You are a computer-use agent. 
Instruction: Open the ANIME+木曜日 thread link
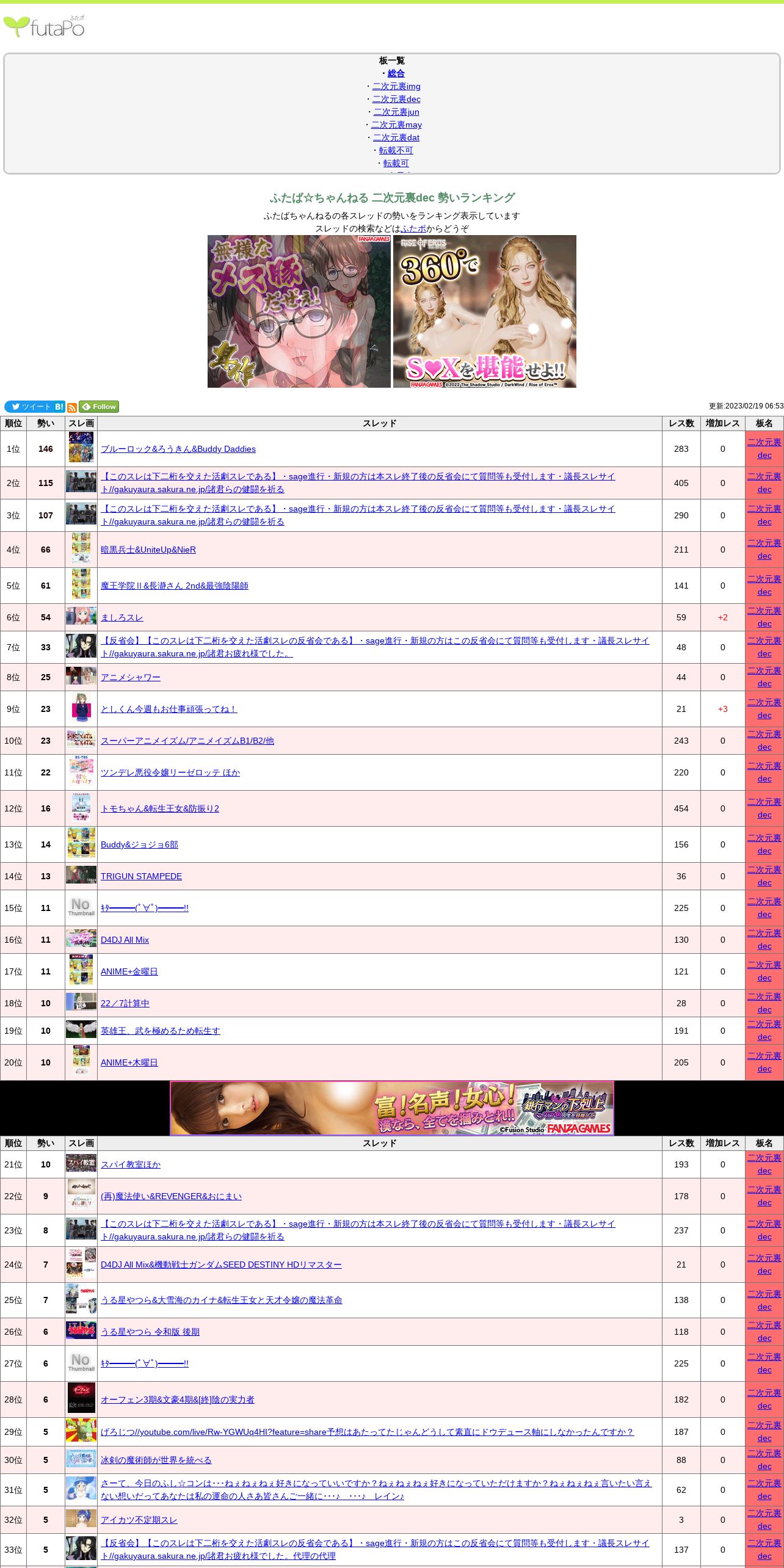129,1062
